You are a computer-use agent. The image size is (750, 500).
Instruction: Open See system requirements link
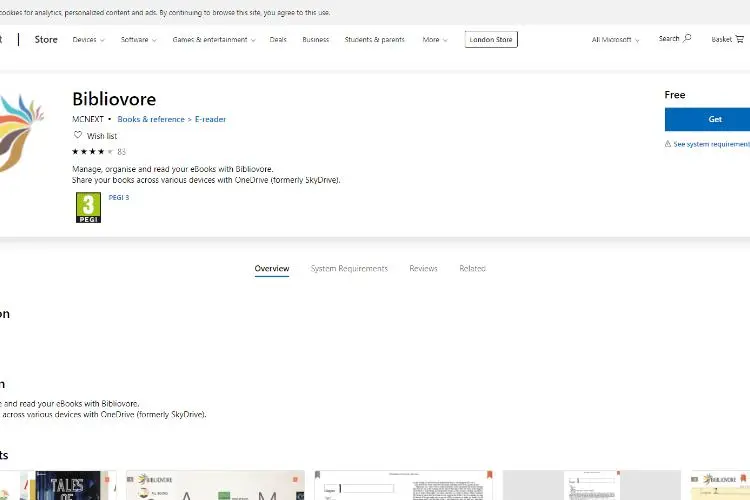(711, 144)
